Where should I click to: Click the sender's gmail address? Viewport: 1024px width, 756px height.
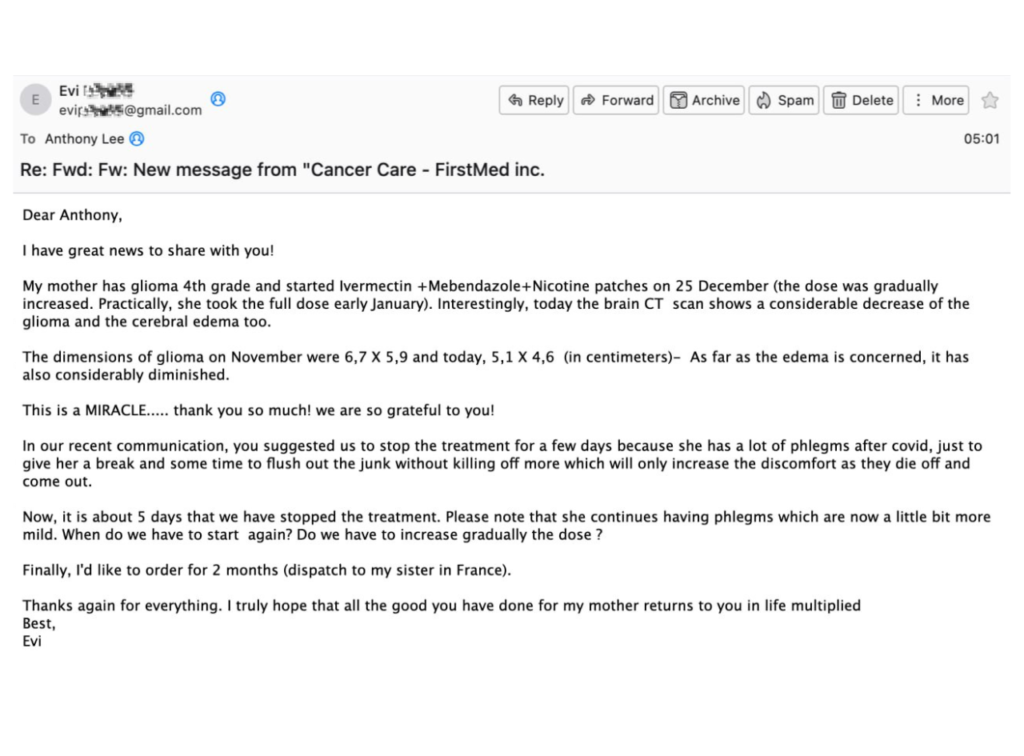tap(130, 110)
